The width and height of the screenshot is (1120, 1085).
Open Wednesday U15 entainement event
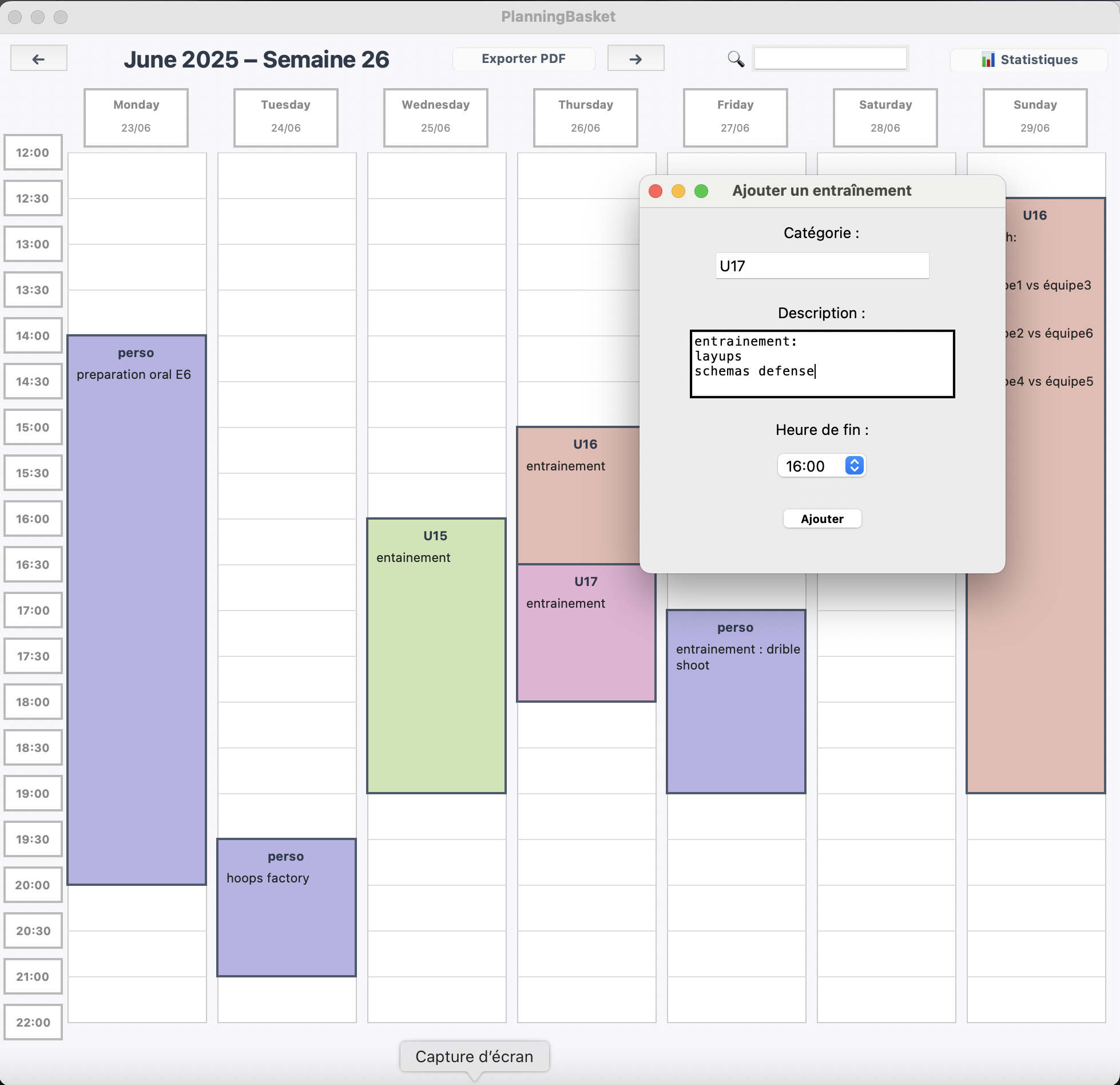(436, 656)
